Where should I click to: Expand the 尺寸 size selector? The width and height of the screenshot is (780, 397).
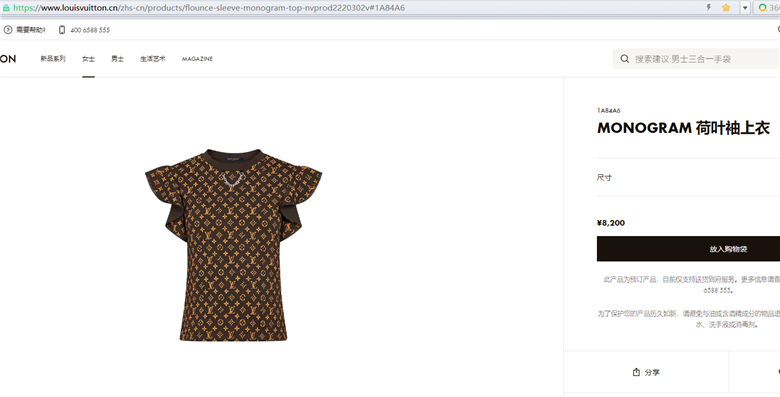[x=688, y=178]
